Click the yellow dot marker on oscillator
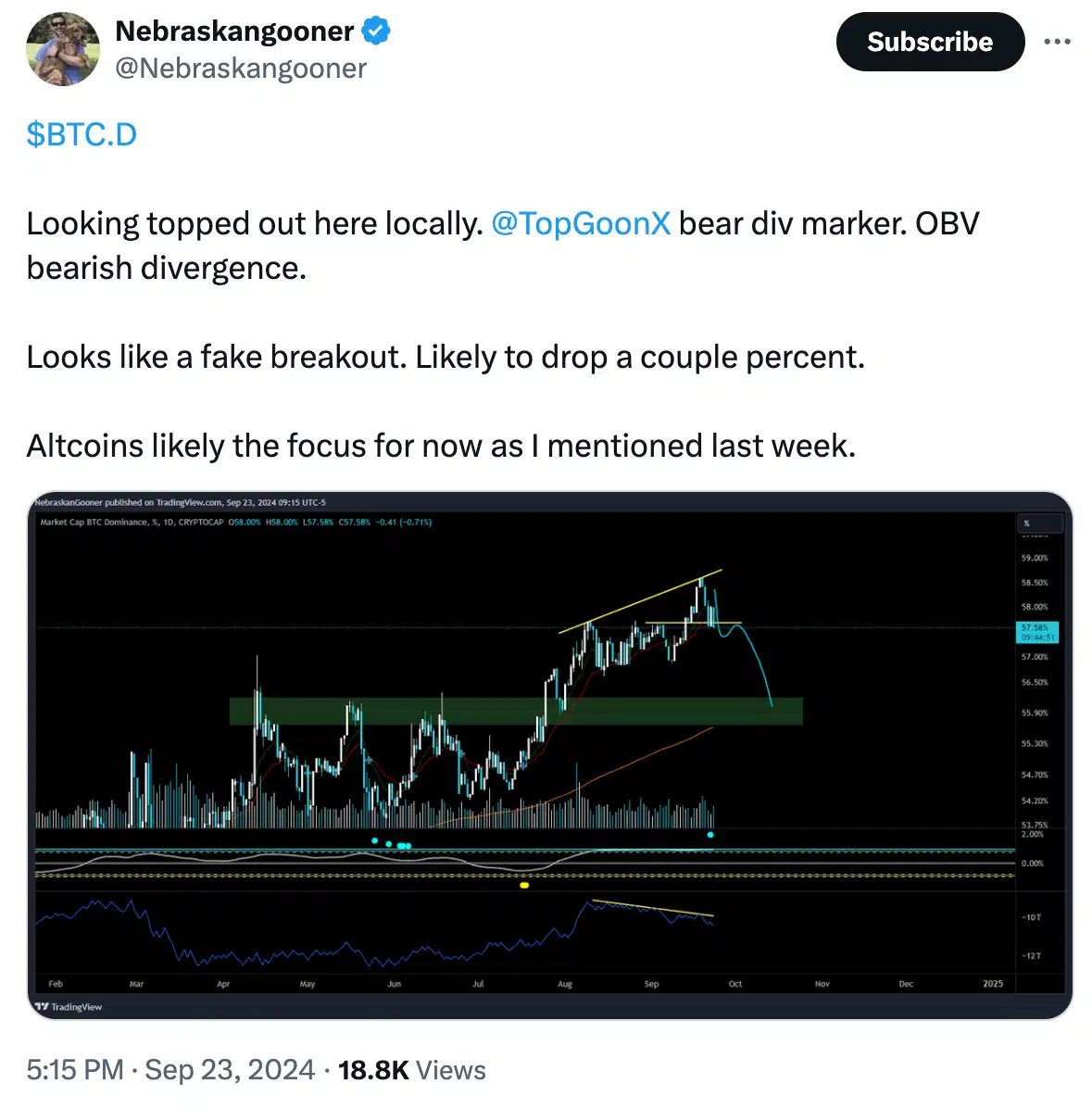The height and width of the screenshot is (1109, 1092). coord(524,886)
